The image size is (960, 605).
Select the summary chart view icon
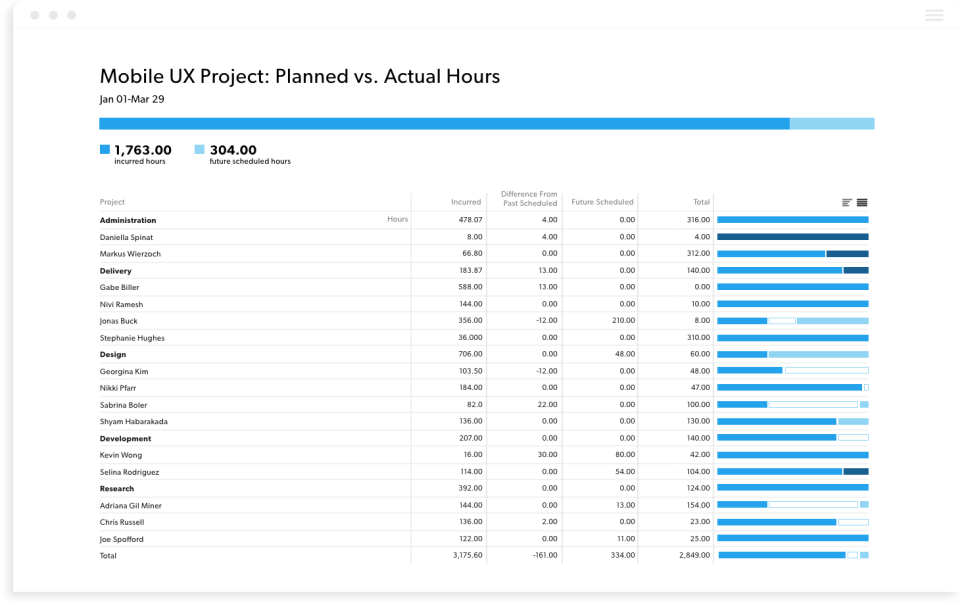point(847,202)
